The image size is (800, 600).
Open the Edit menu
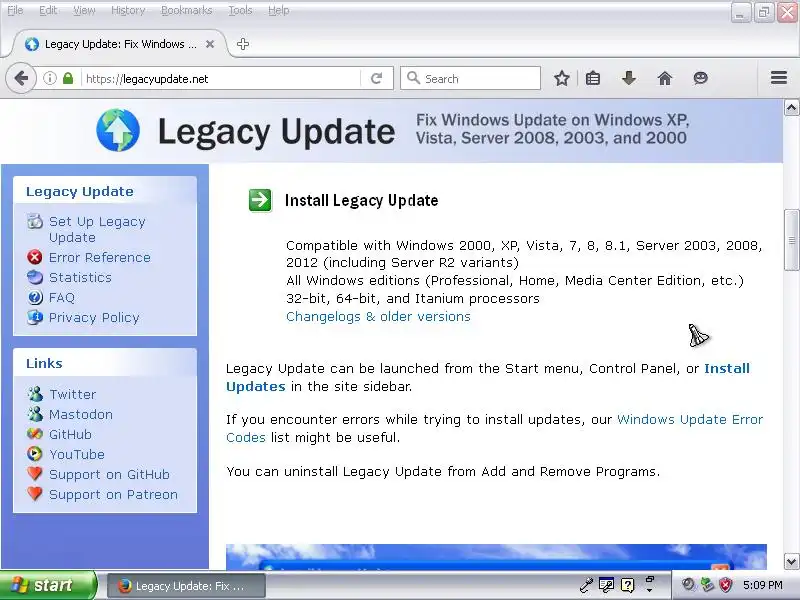[48, 10]
